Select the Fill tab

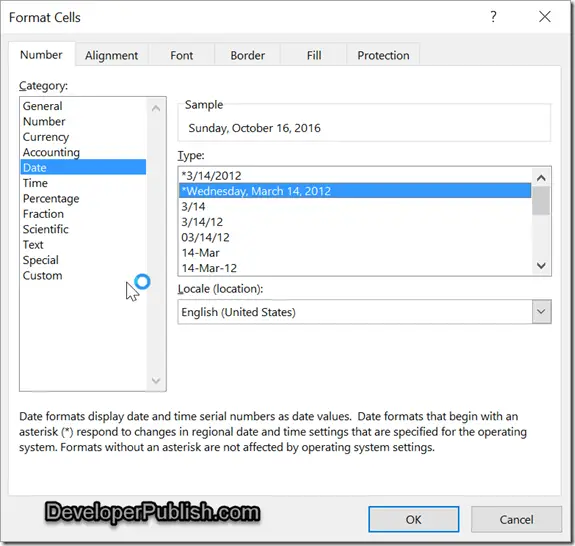point(314,55)
